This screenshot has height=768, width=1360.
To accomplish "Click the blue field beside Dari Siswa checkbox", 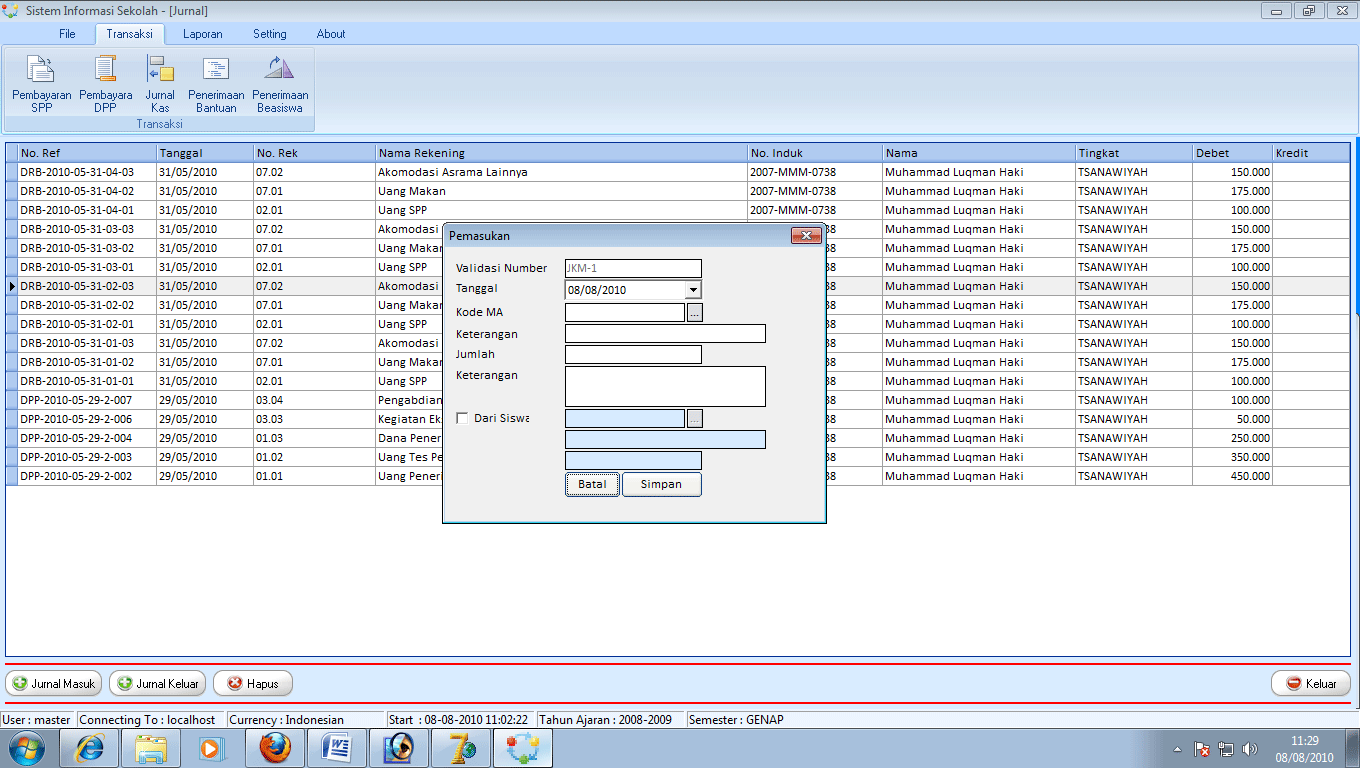I will click(x=625, y=418).
